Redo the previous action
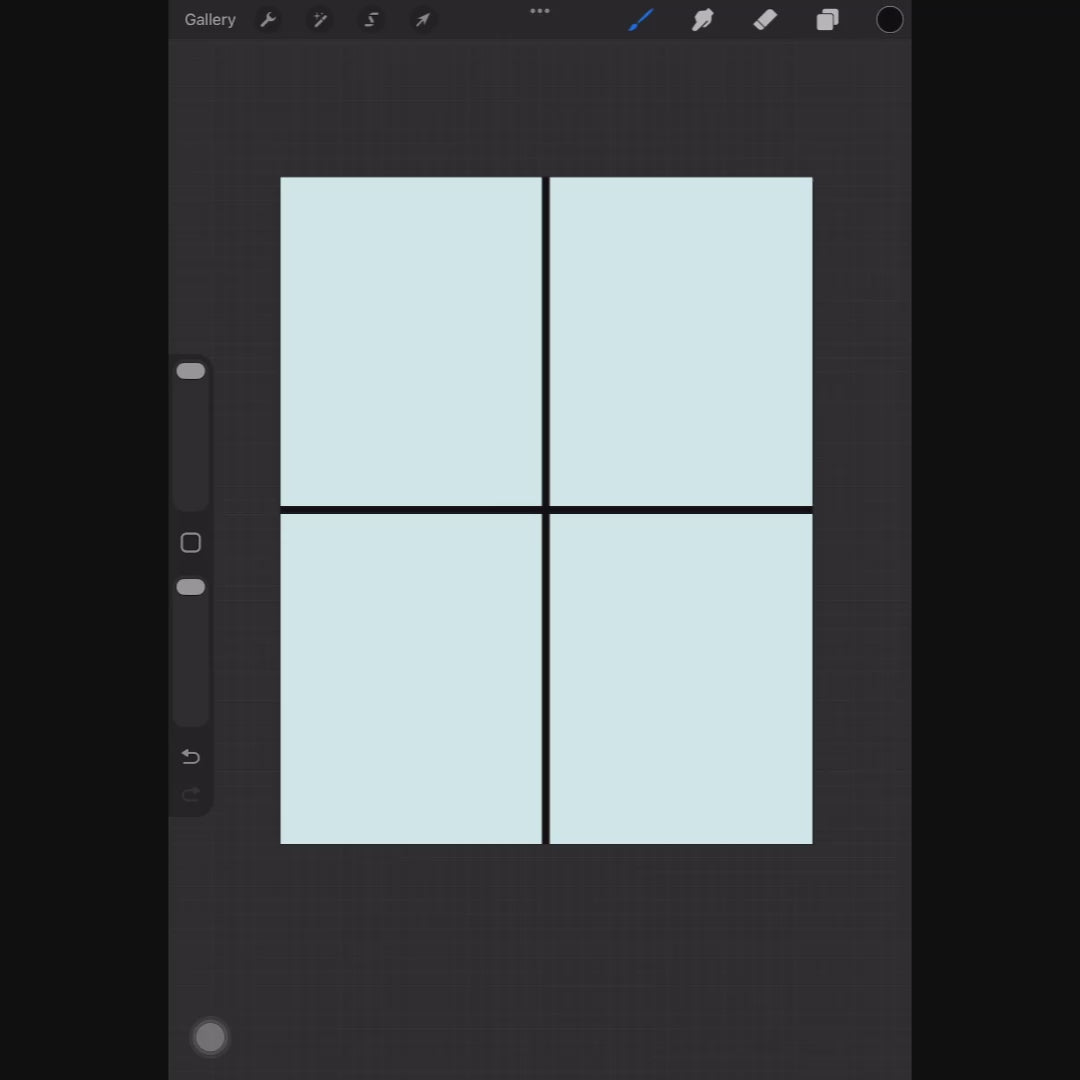1080x1080 pixels. [191, 795]
